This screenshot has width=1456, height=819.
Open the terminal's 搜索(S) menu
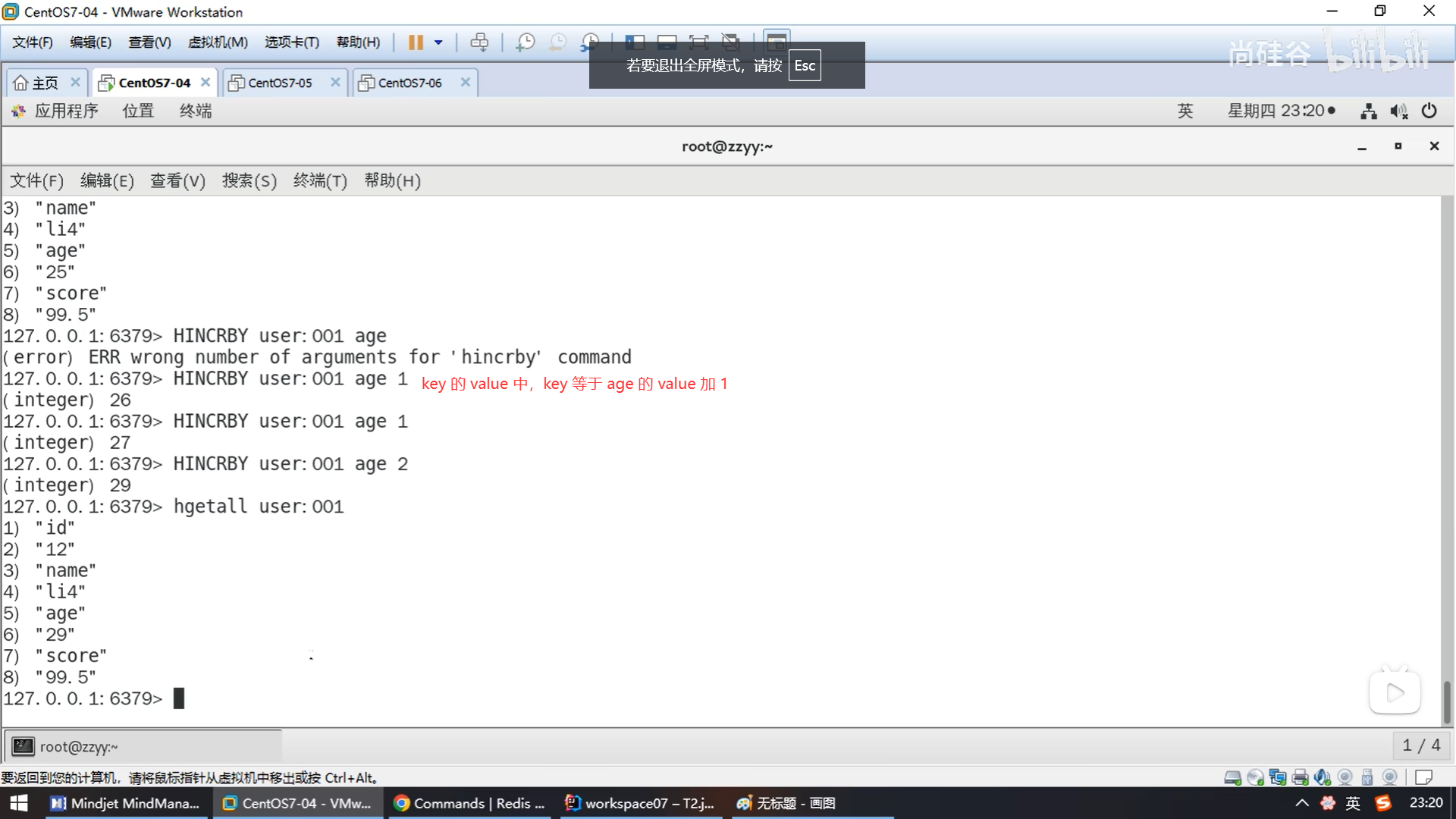pyautogui.click(x=249, y=180)
